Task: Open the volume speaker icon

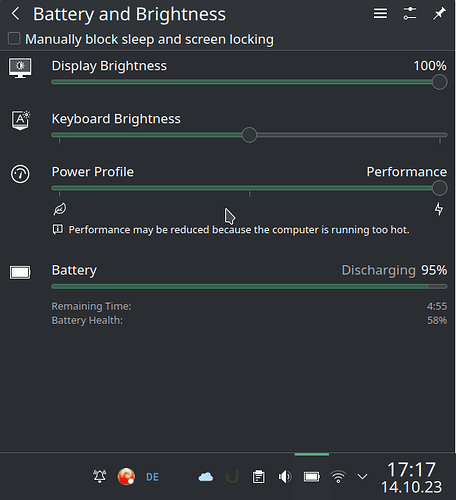Action: click(285, 477)
